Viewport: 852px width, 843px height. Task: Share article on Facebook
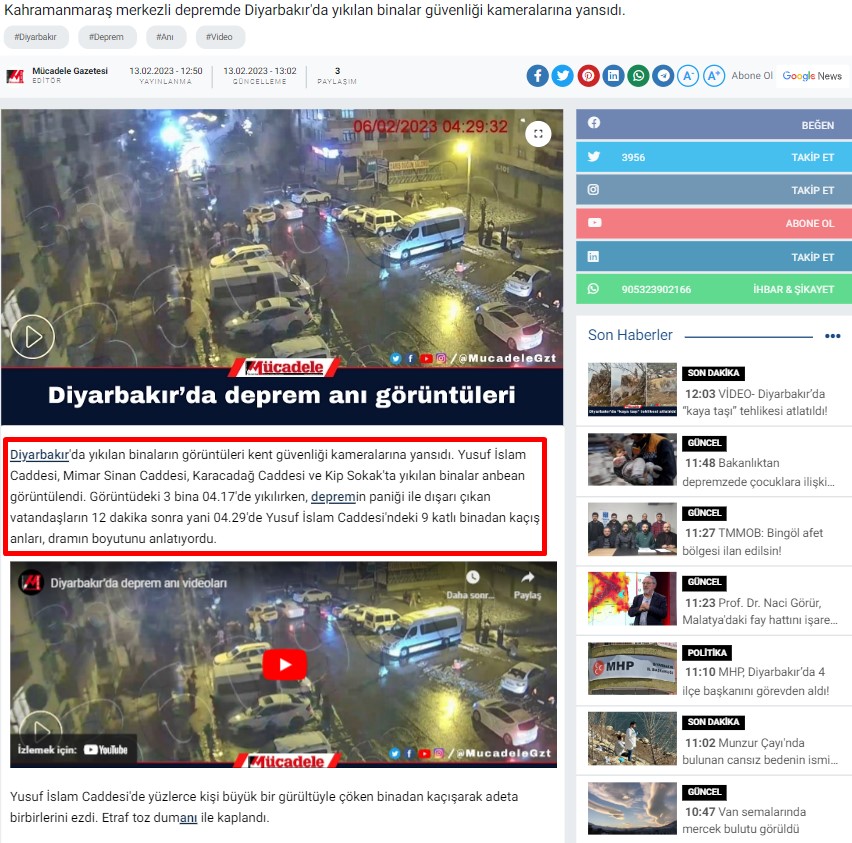pos(538,76)
